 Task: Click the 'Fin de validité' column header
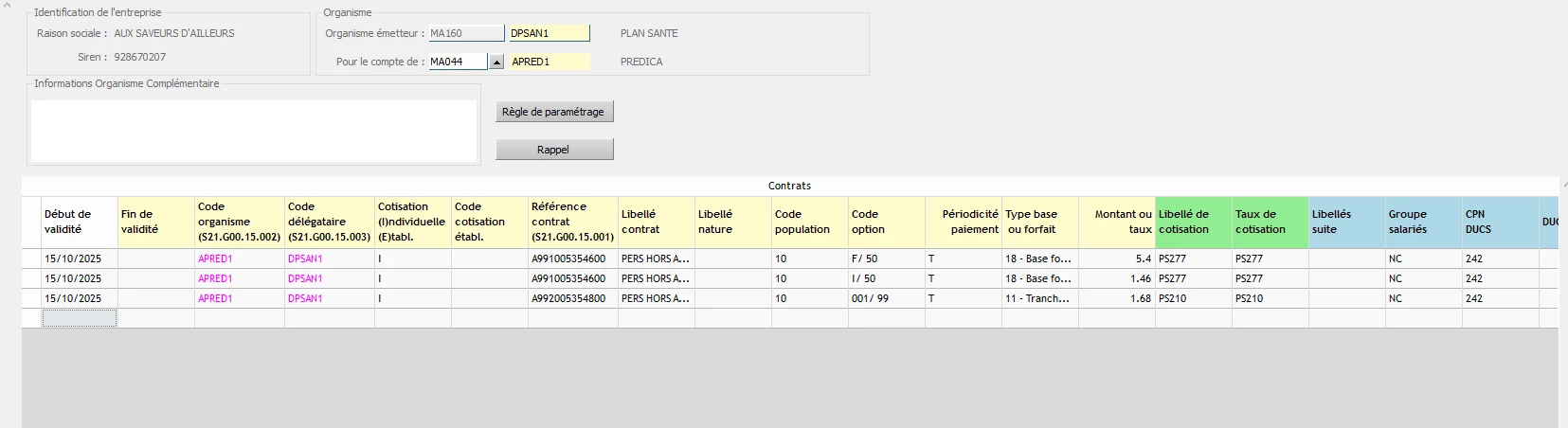coord(156,223)
